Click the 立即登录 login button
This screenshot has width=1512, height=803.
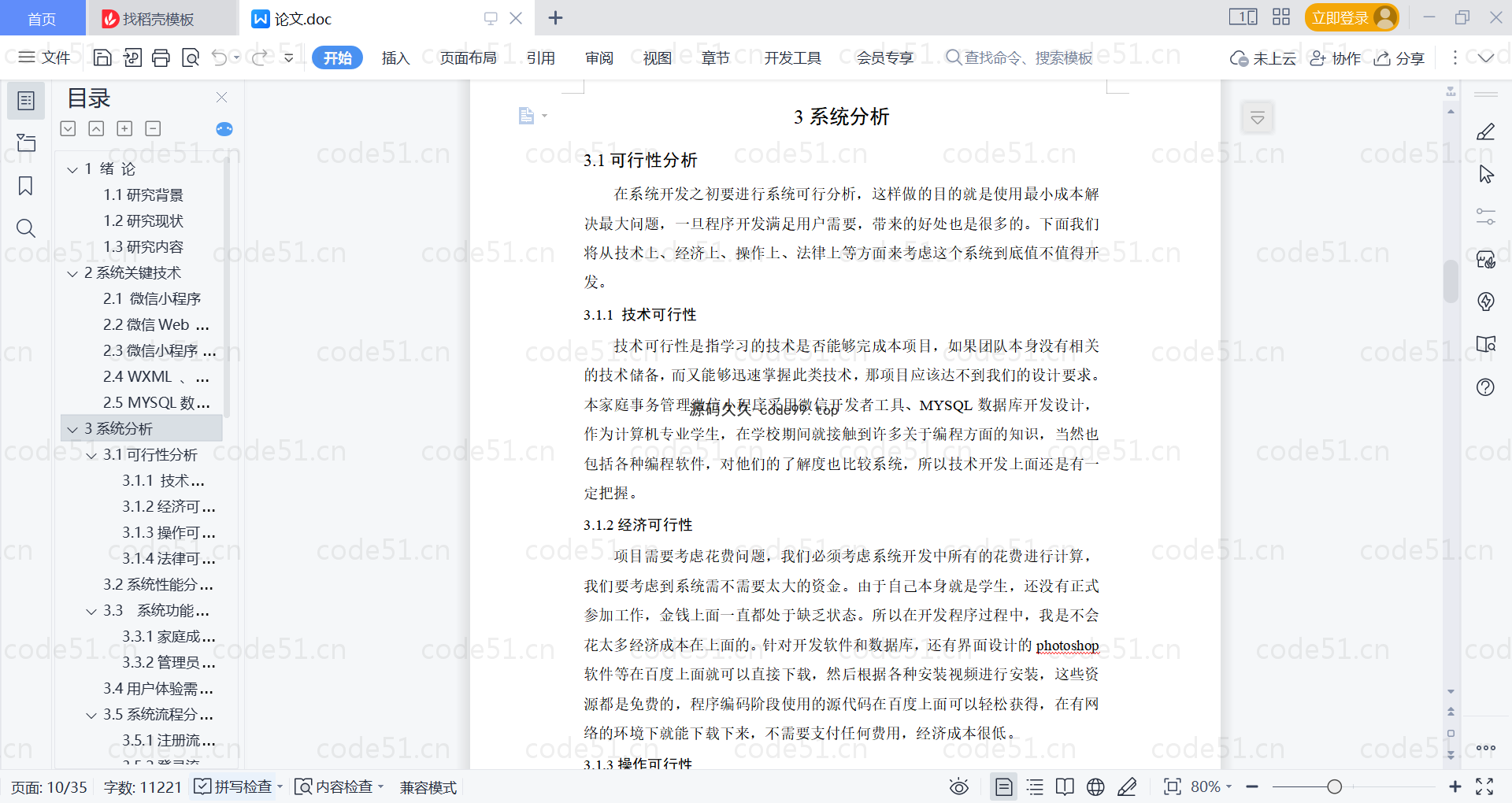click(x=1351, y=17)
